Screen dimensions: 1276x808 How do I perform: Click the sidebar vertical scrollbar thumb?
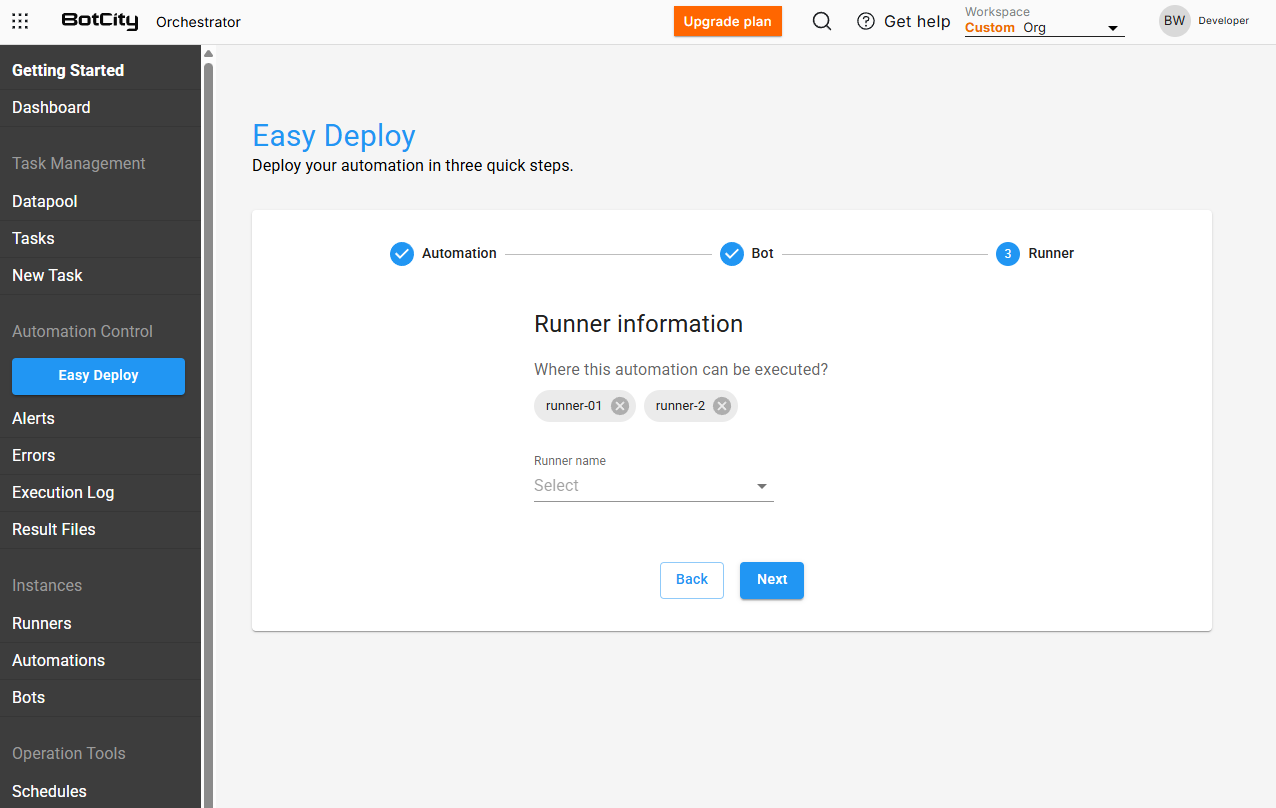tap(208, 435)
